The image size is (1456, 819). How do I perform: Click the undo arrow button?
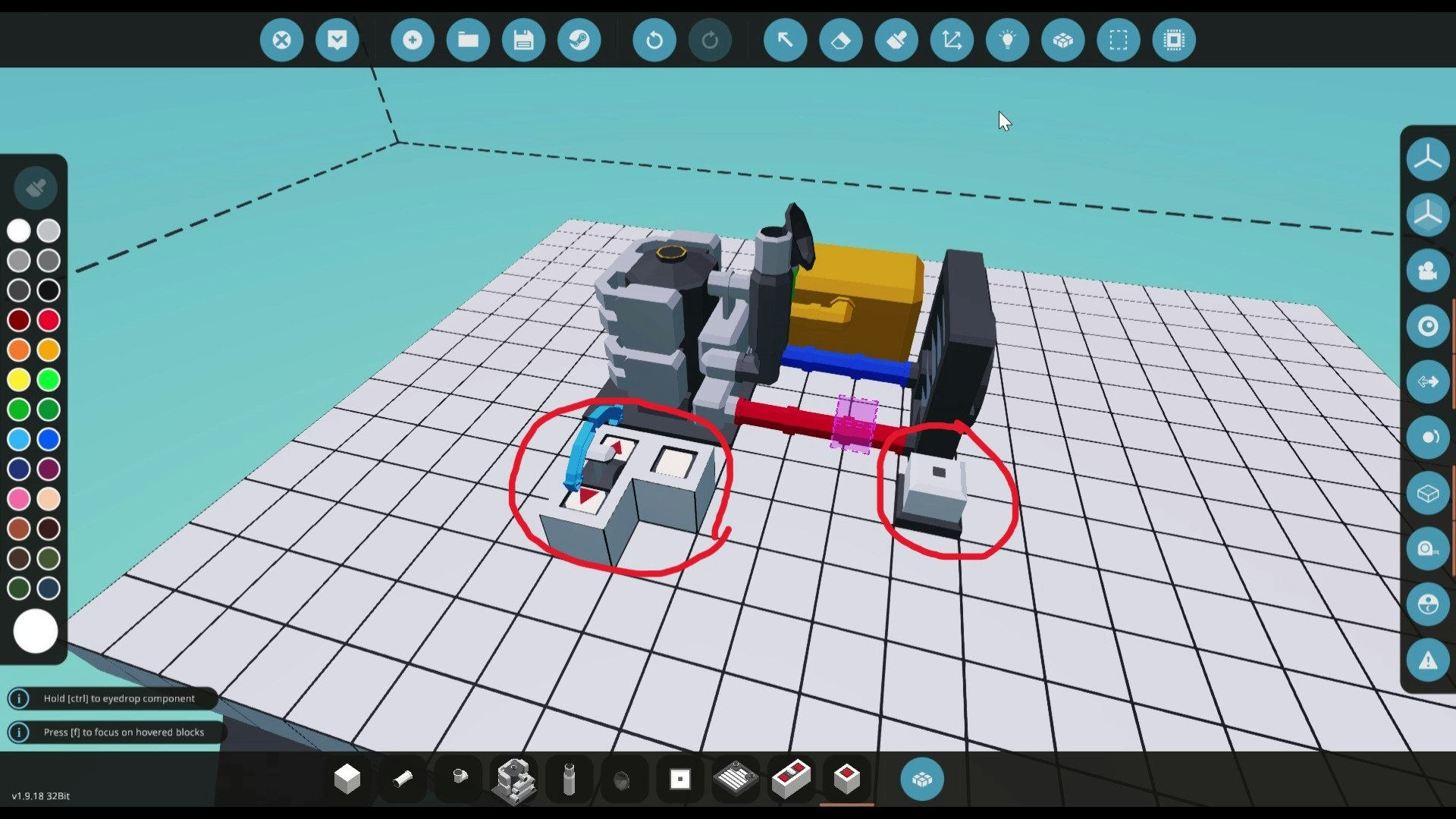[x=654, y=39]
